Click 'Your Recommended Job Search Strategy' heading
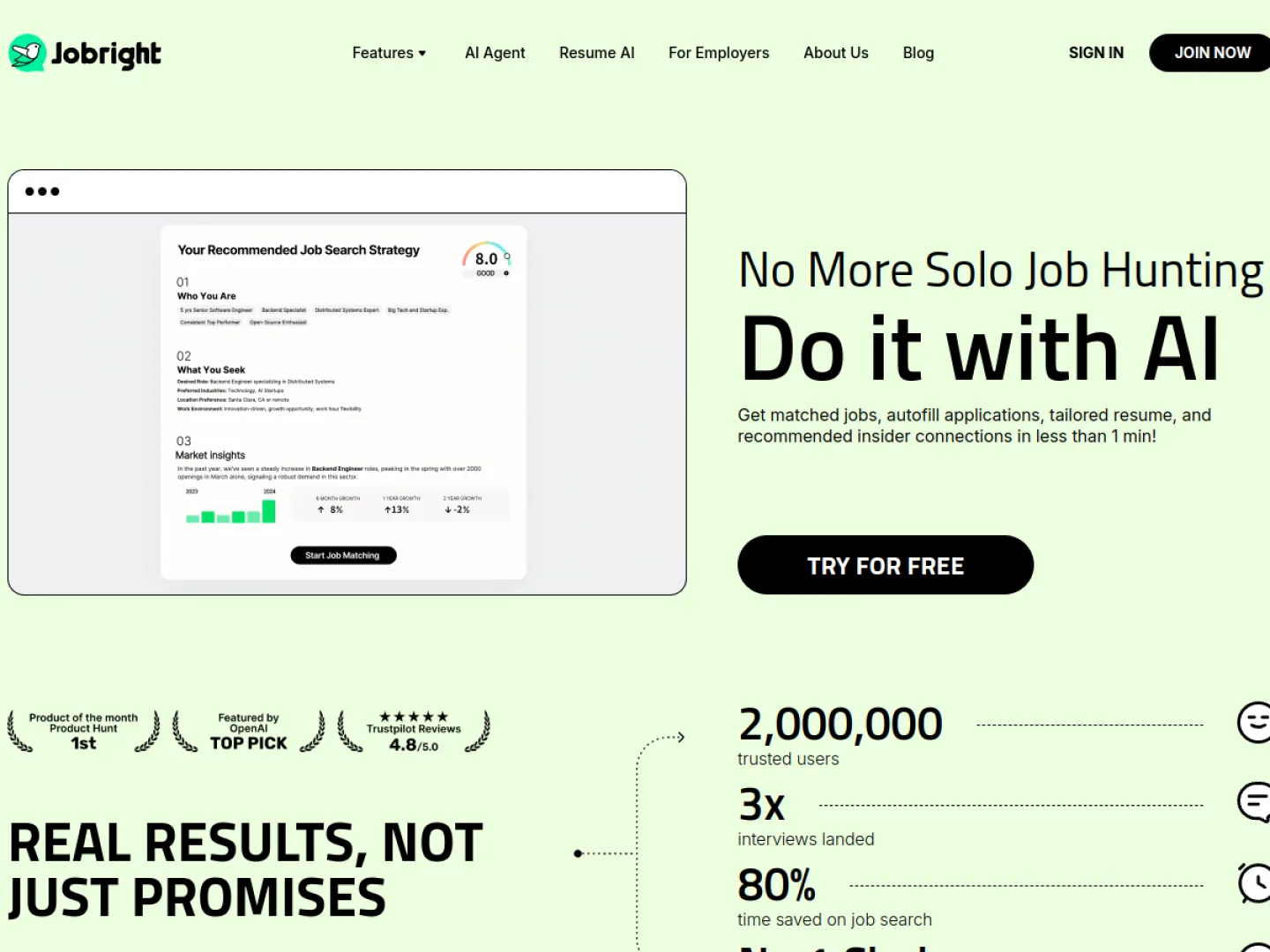 pos(299,250)
